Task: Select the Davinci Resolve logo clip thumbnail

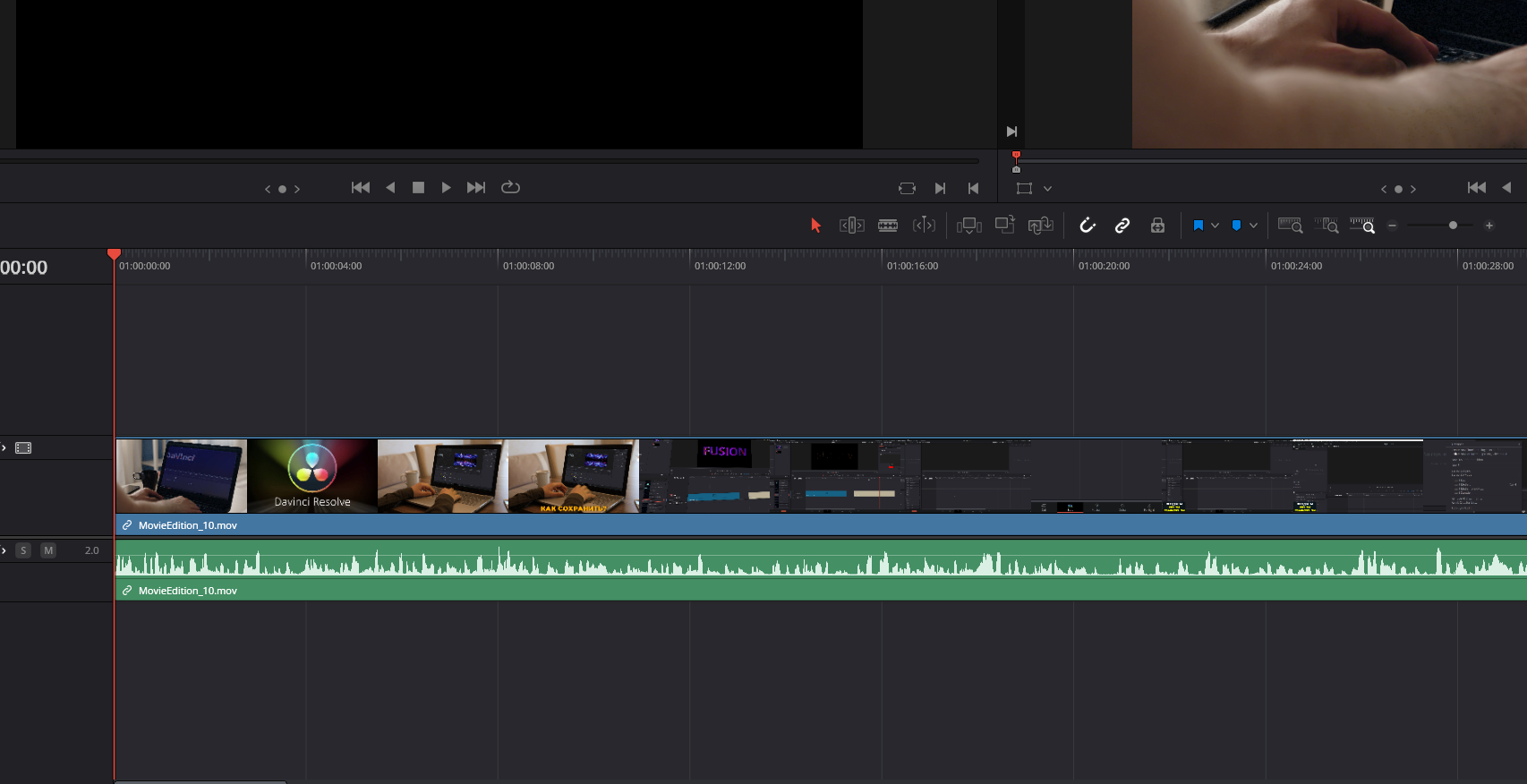Action: 312,475
